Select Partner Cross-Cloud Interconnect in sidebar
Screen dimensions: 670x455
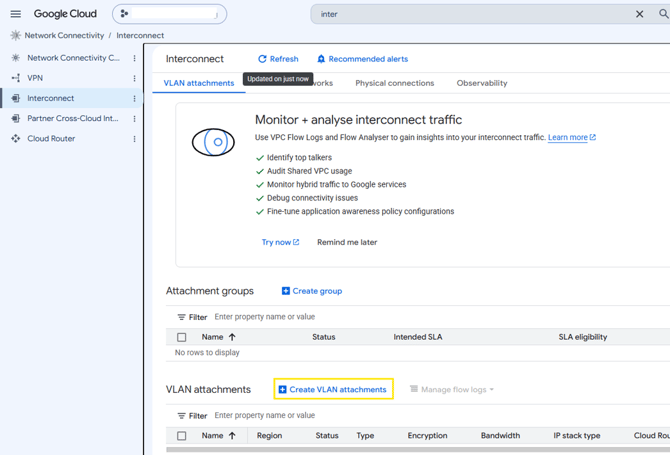click(x=73, y=118)
